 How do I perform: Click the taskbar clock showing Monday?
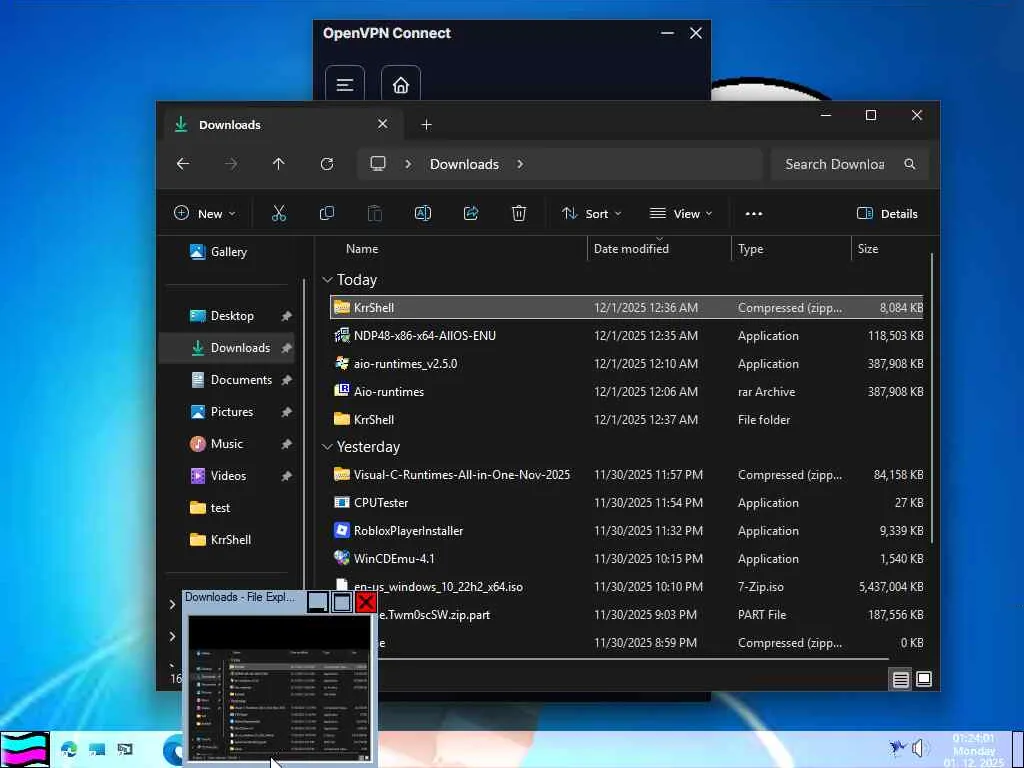tap(974, 750)
